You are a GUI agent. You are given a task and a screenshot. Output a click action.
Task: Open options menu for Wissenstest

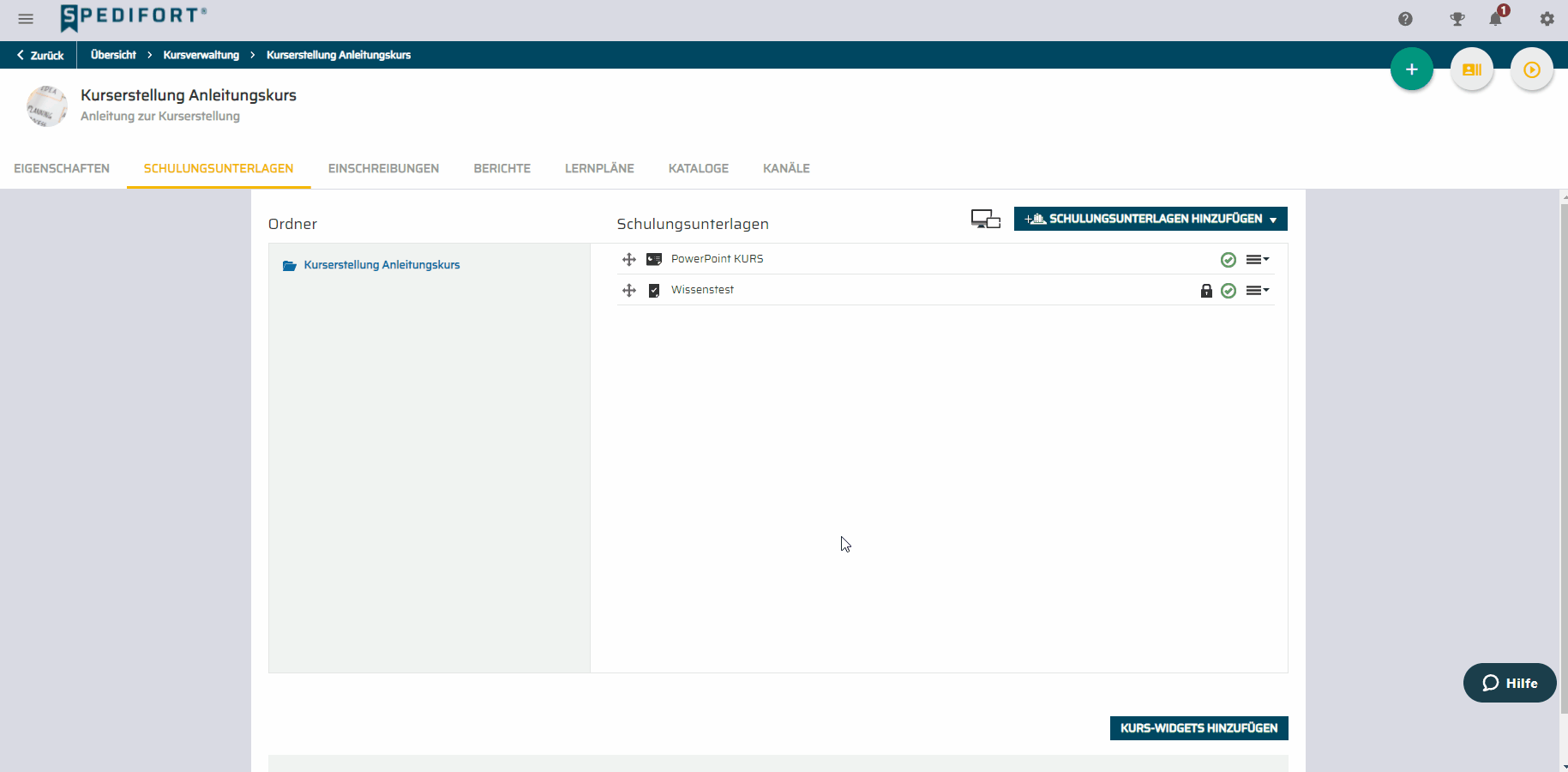1258,290
